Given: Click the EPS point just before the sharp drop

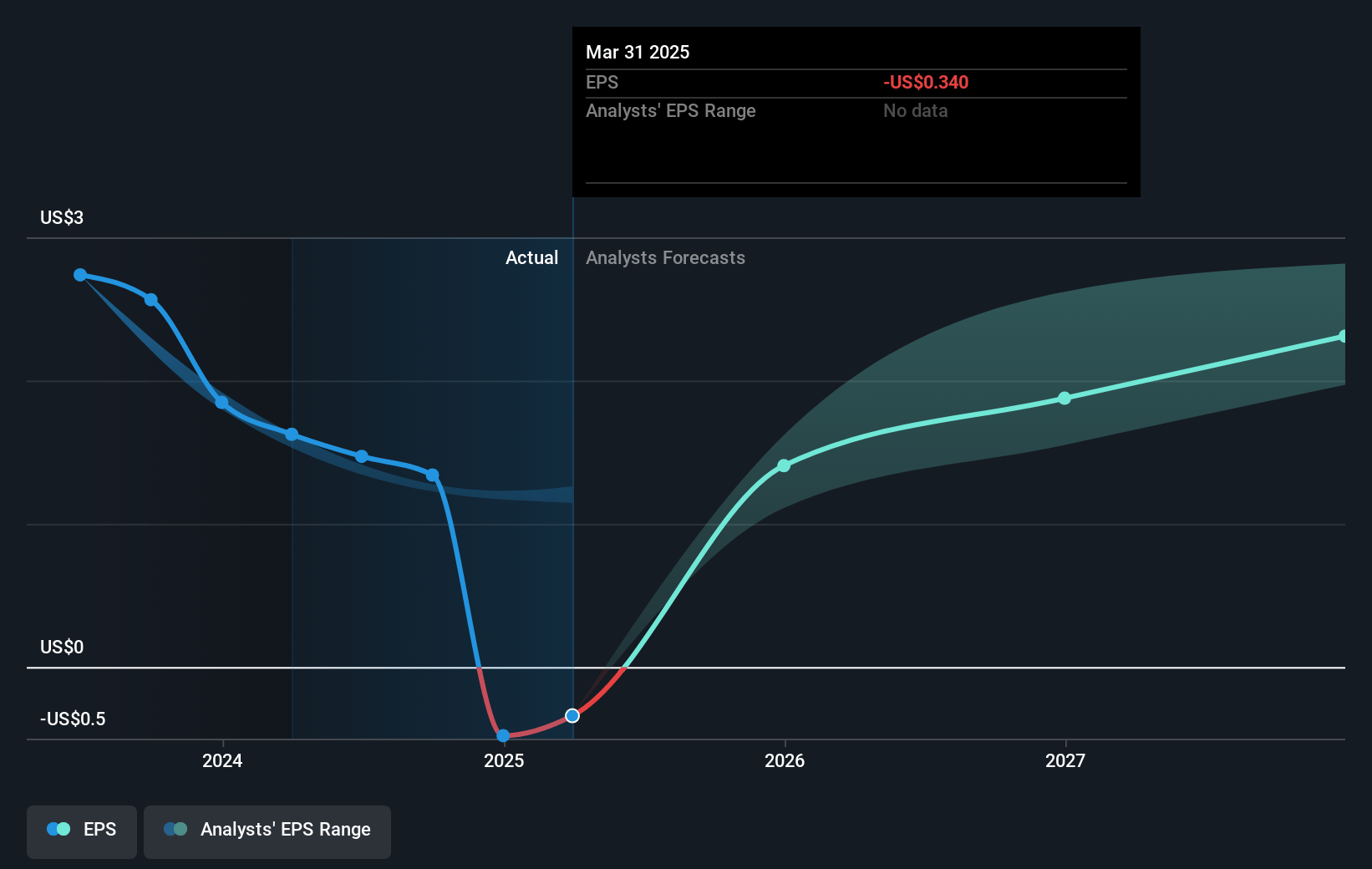Looking at the screenshot, I should click(432, 475).
